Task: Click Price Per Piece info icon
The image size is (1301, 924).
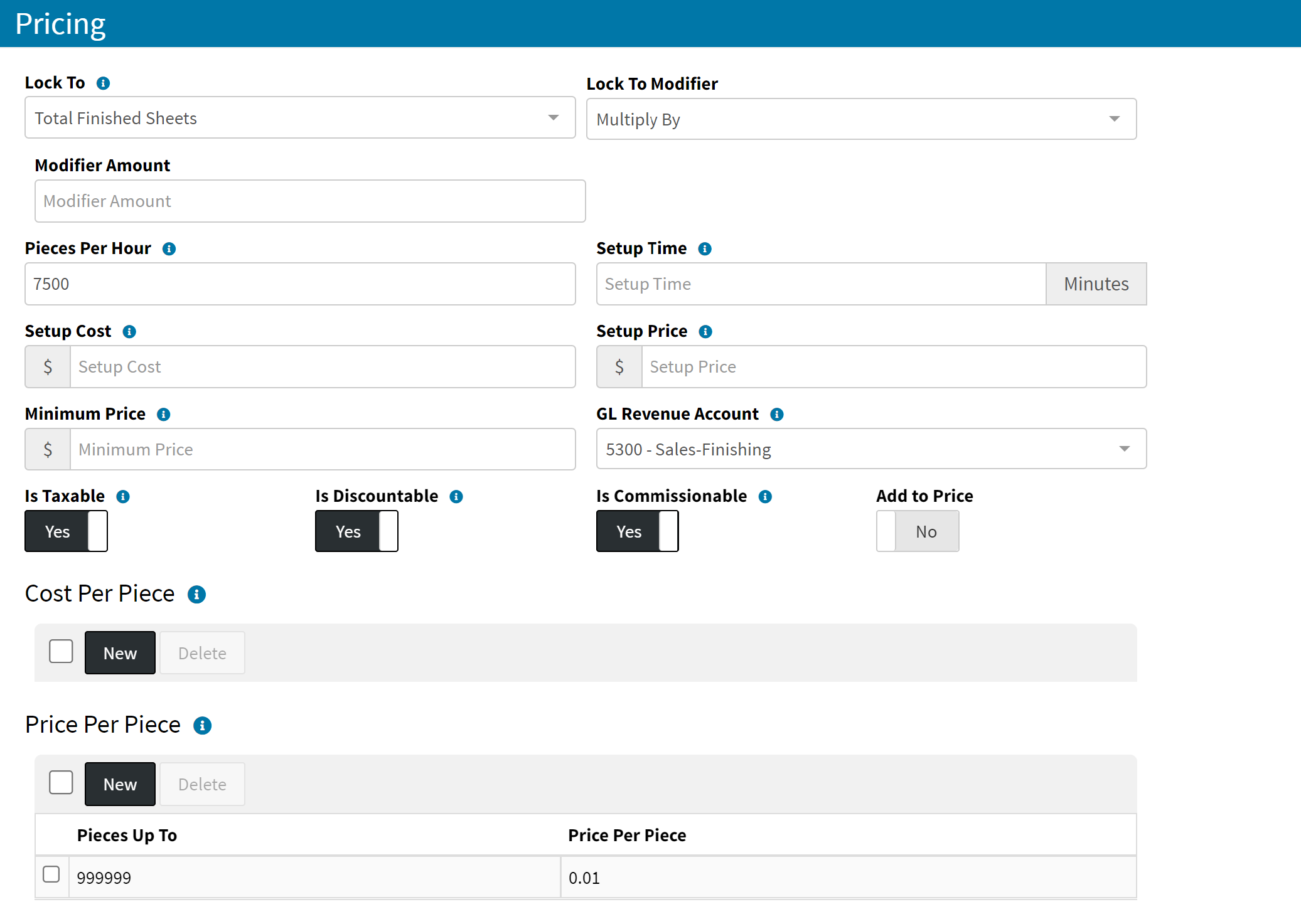Action: (x=202, y=725)
